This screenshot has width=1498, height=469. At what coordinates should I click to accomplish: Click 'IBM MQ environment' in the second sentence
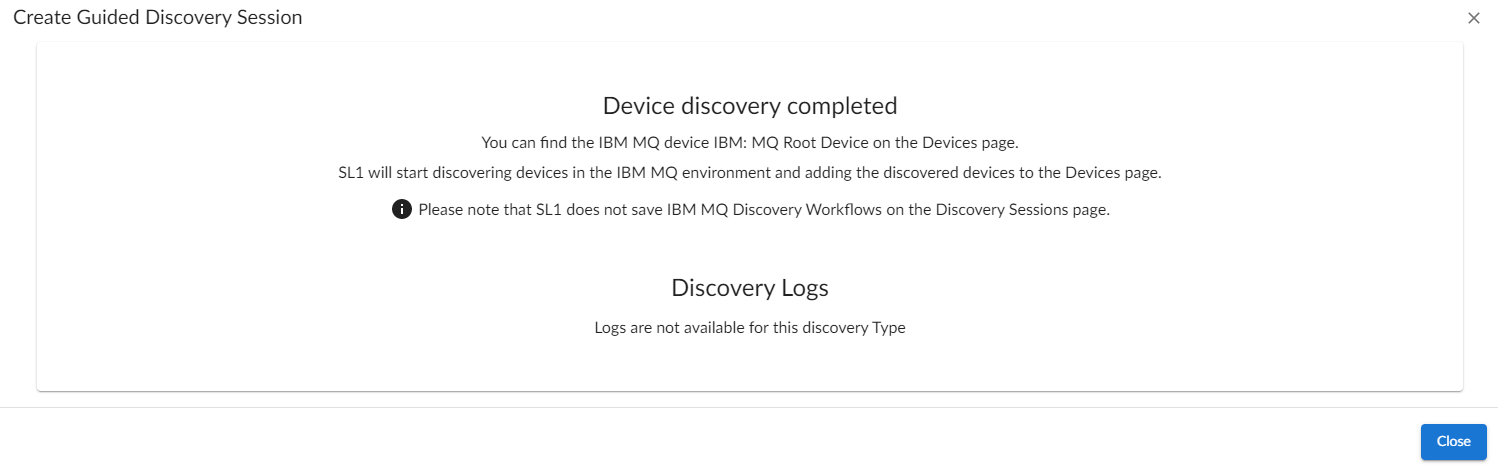click(x=701, y=172)
